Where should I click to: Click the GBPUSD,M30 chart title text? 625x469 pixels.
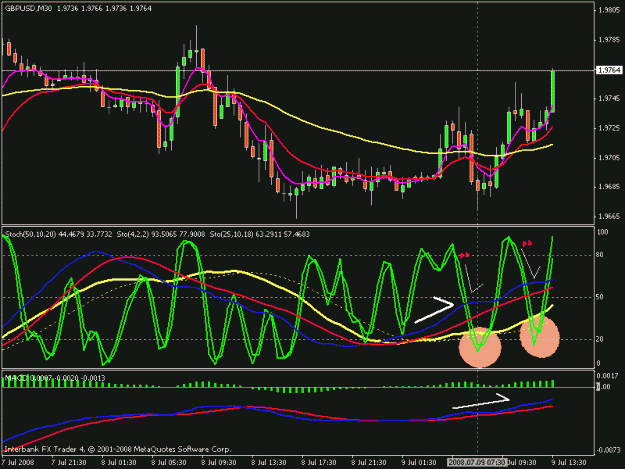[28, 8]
